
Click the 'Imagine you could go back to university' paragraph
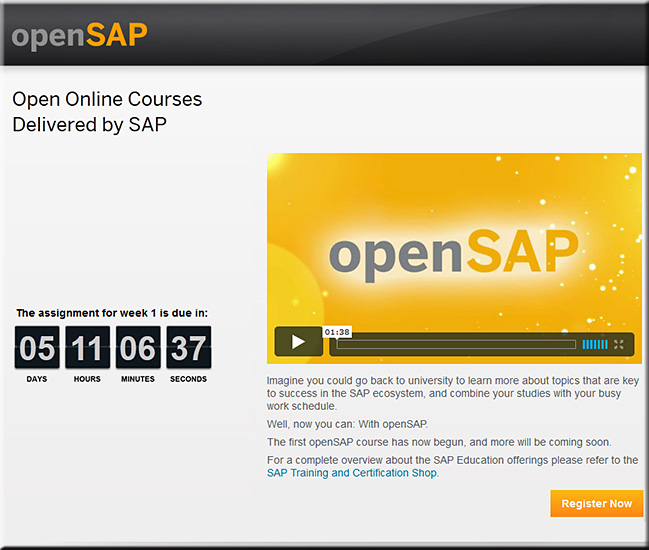click(x=453, y=393)
